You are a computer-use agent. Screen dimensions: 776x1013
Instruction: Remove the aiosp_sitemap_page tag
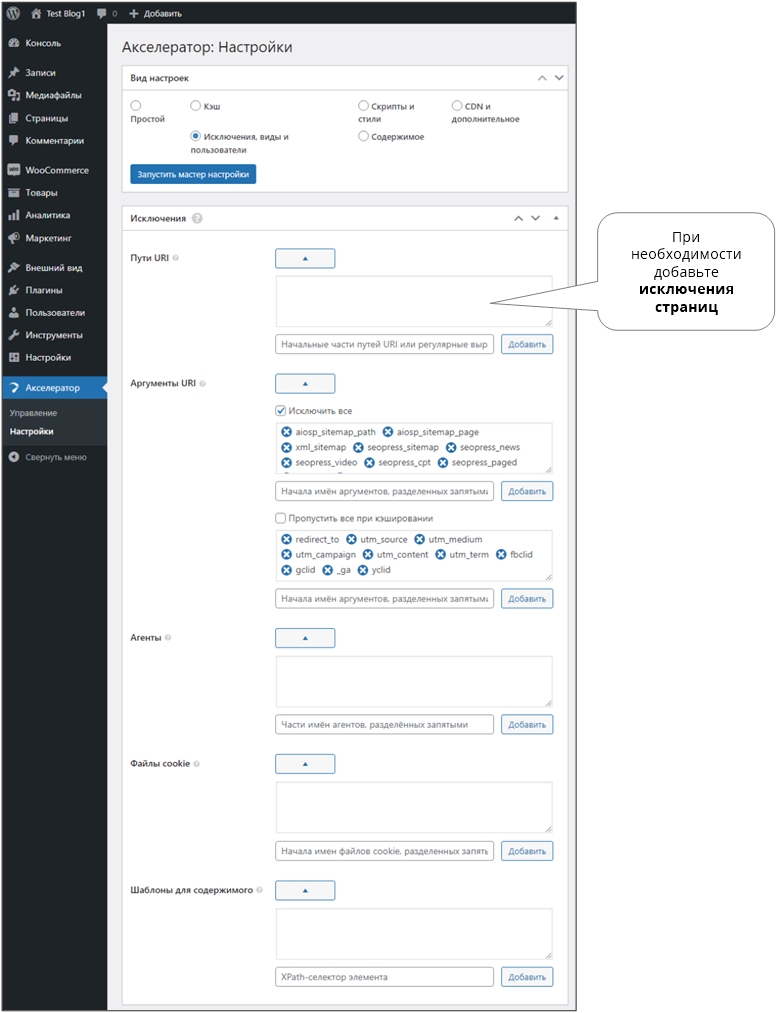pyautogui.click(x=388, y=432)
